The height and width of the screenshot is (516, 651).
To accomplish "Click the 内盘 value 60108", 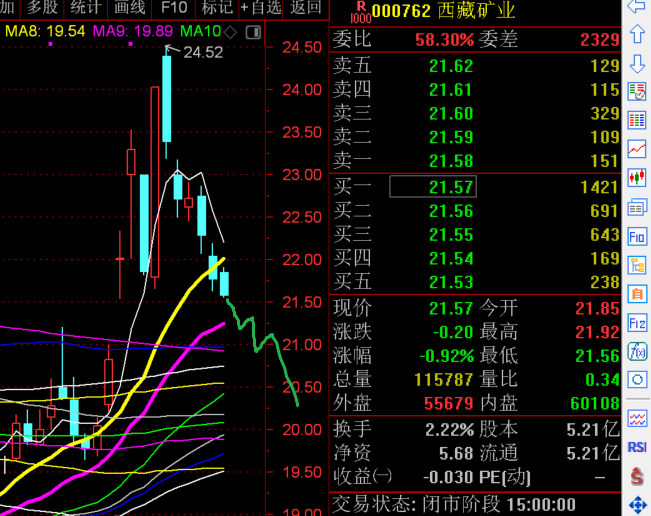I will pyautogui.click(x=595, y=403).
